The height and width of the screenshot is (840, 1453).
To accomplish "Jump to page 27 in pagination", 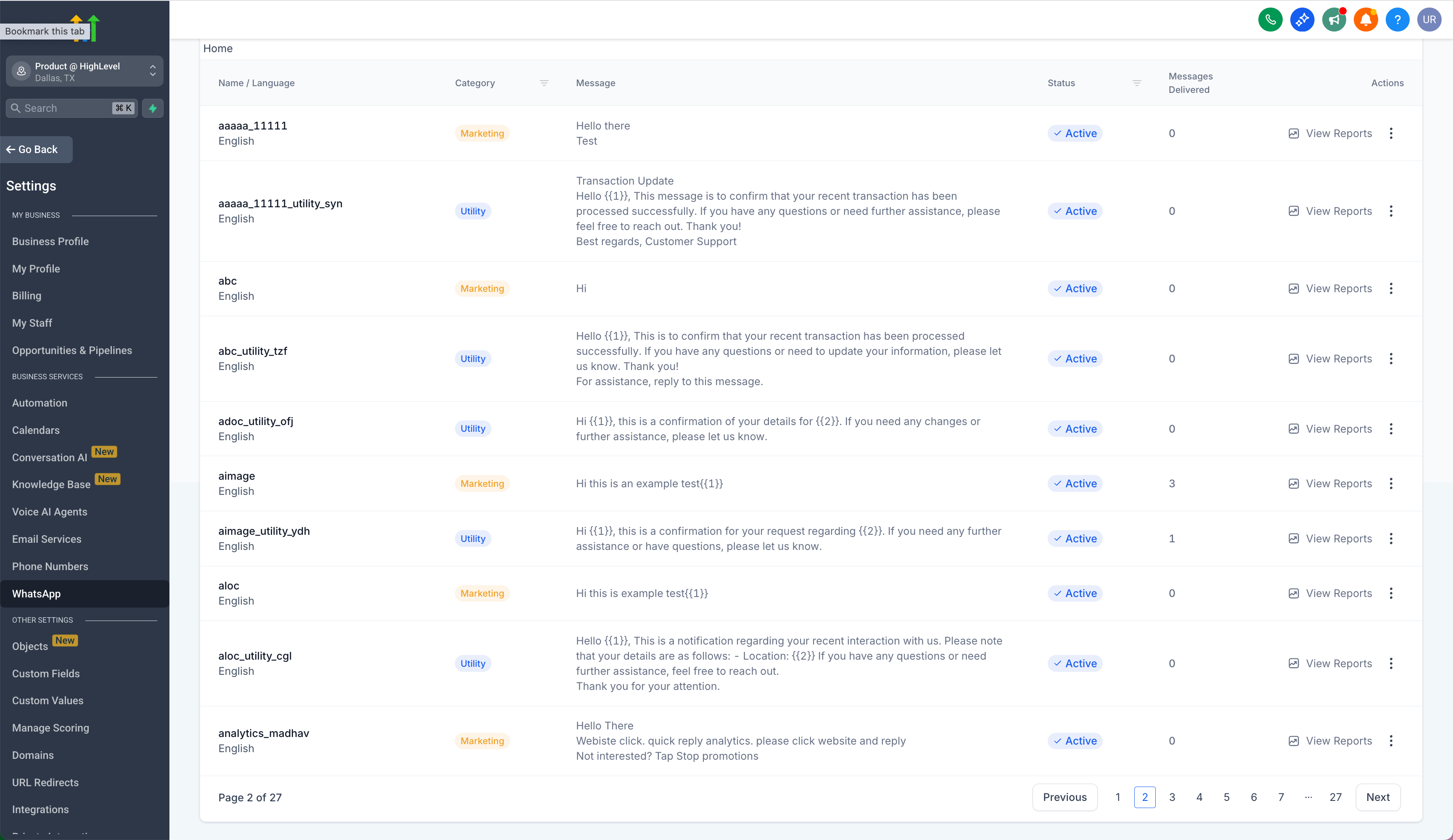I will (x=1335, y=798).
